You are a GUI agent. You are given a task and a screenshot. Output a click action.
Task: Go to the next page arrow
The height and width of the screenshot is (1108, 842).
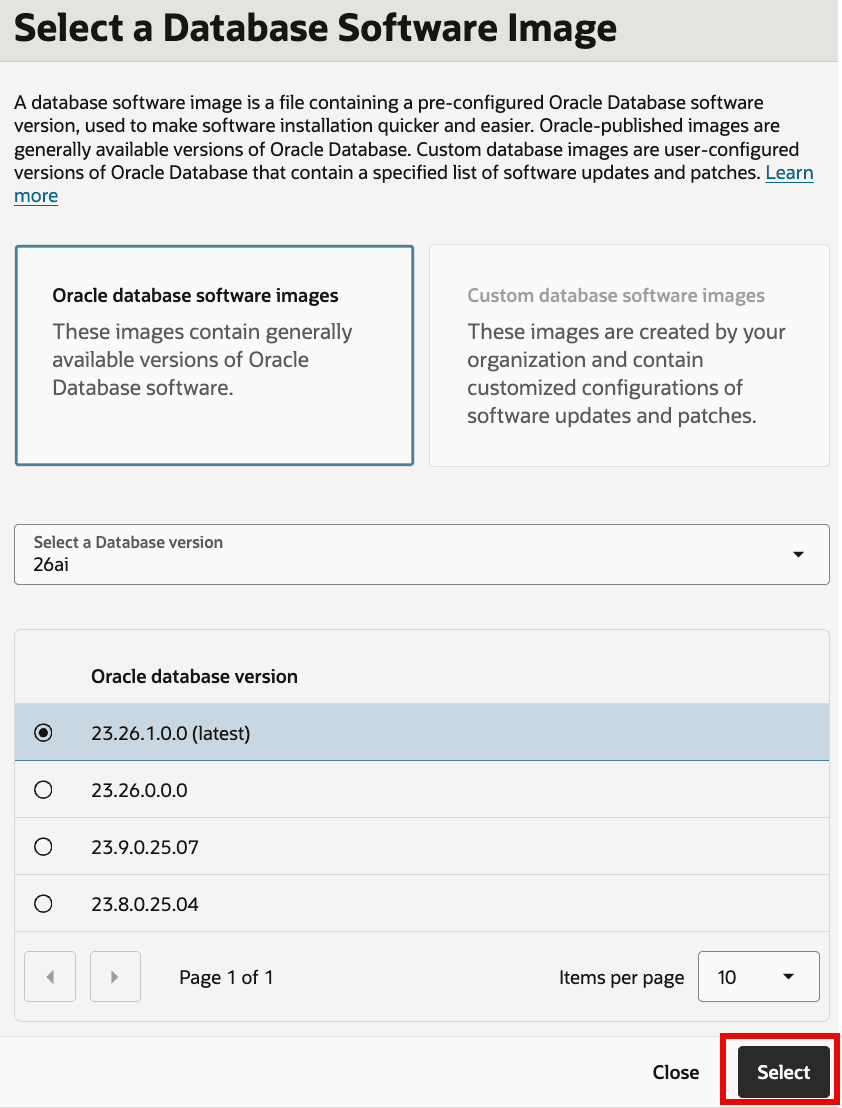(115, 977)
